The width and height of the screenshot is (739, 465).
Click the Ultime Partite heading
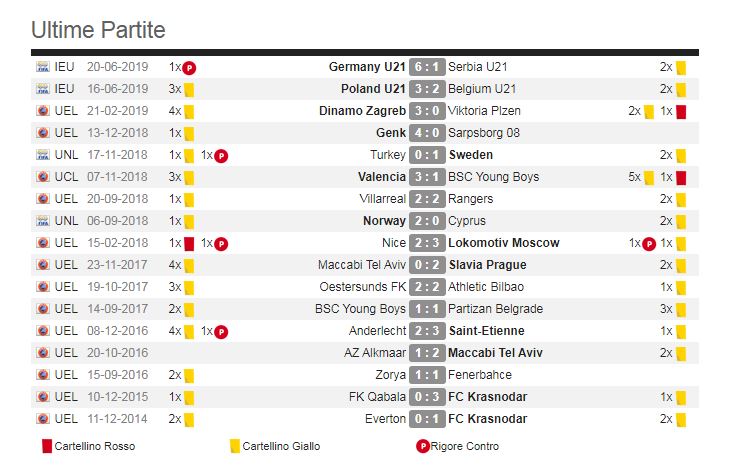pos(98,30)
